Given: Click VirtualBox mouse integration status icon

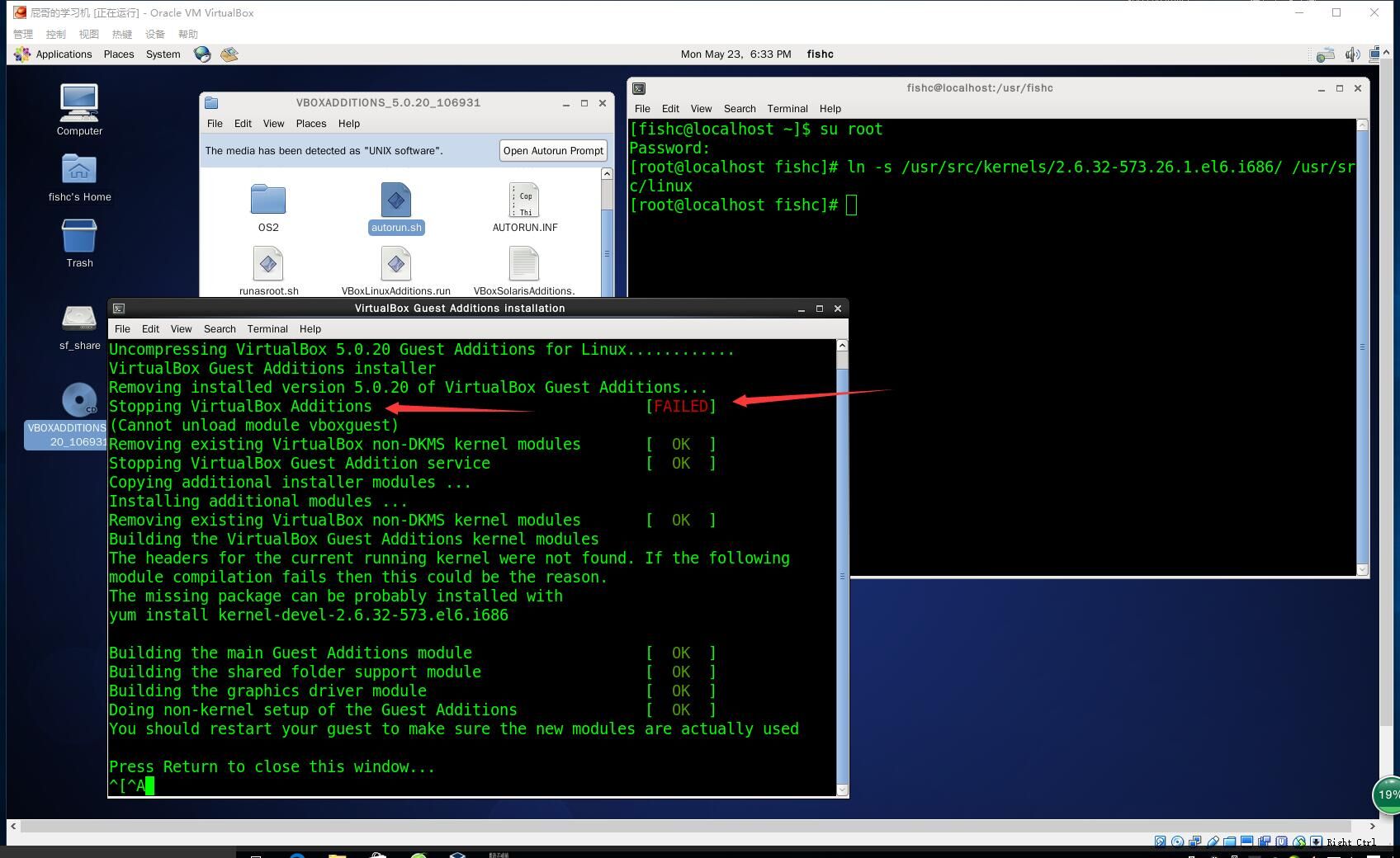Looking at the screenshot, I should 1299,841.
